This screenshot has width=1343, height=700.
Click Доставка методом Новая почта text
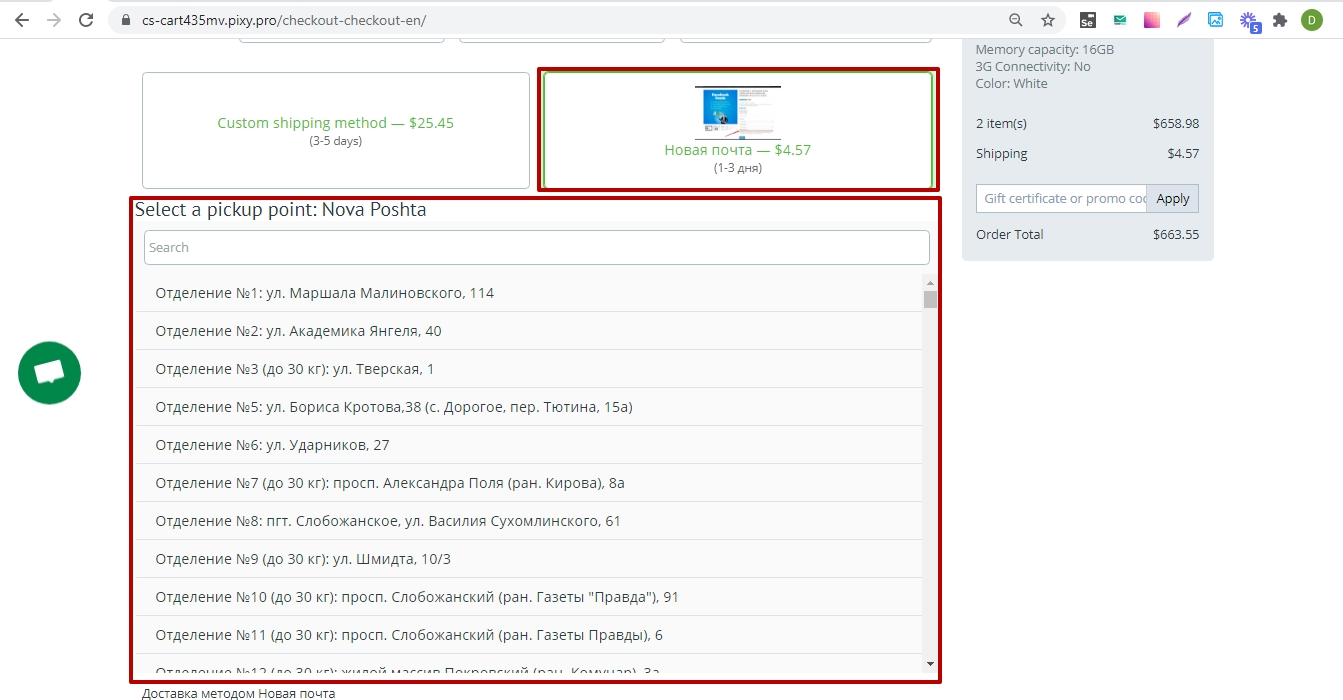[x=239, y=693]
